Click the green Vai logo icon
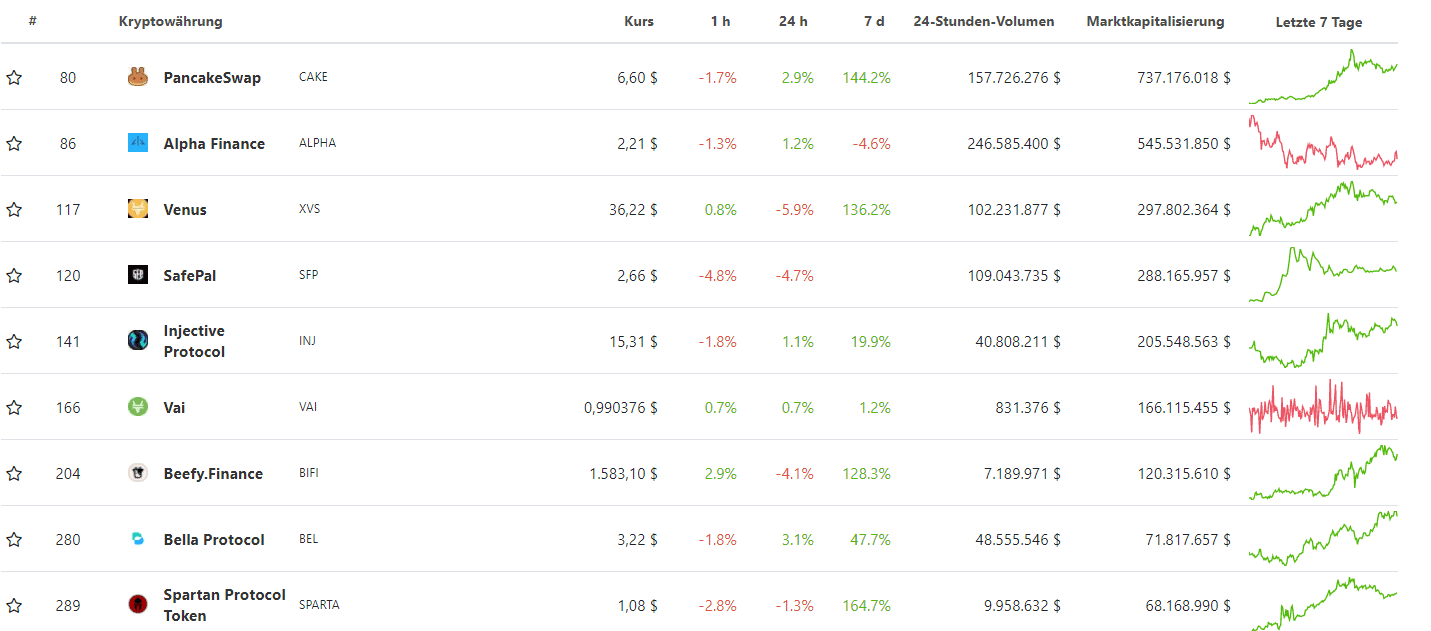 (x=138, y=407)
